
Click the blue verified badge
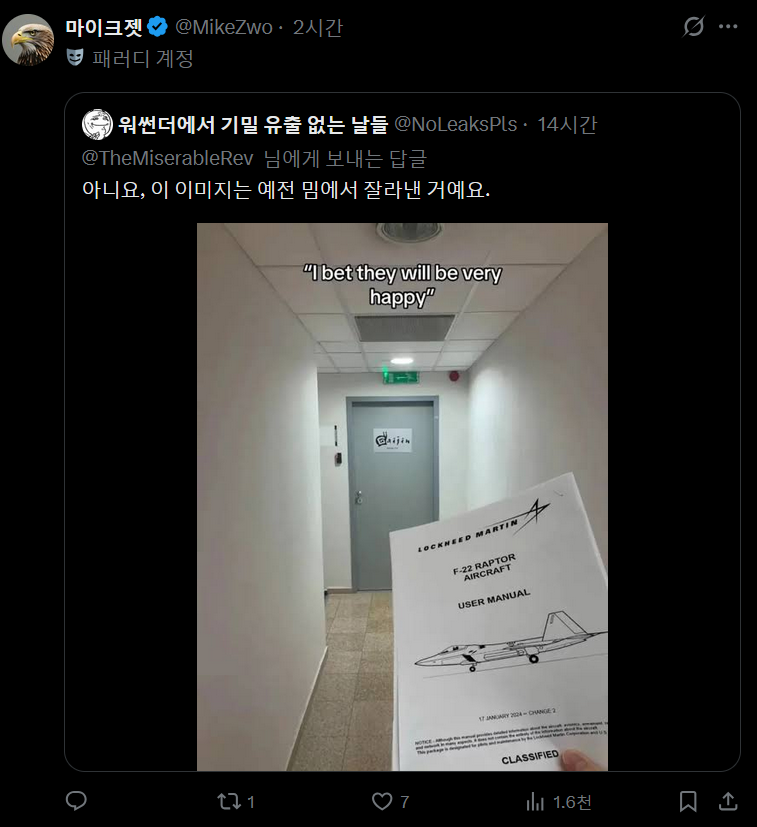[x=157, y=27]
